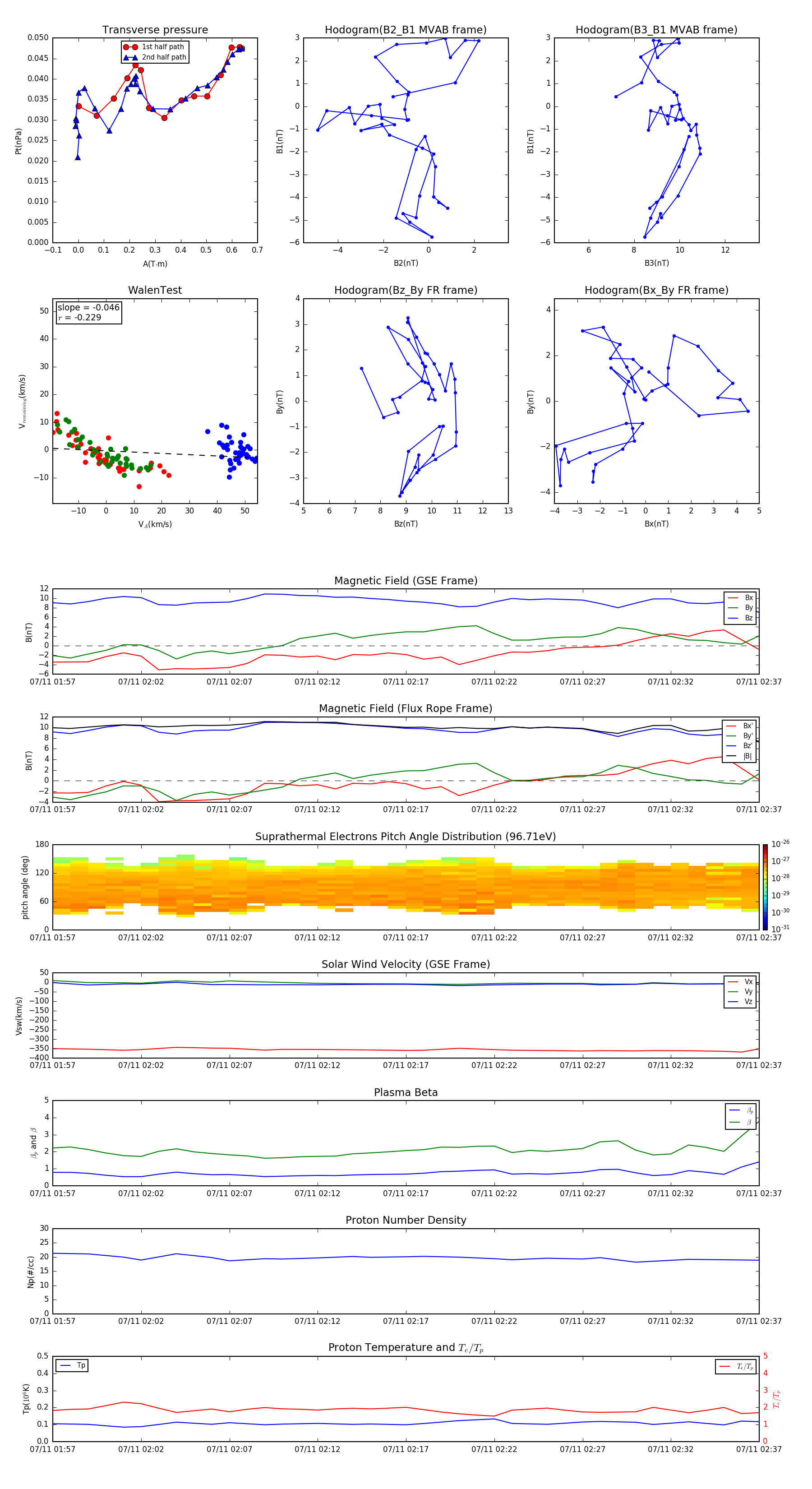Click '07/11 01:57' under GSE magnetic field plot

53,681
